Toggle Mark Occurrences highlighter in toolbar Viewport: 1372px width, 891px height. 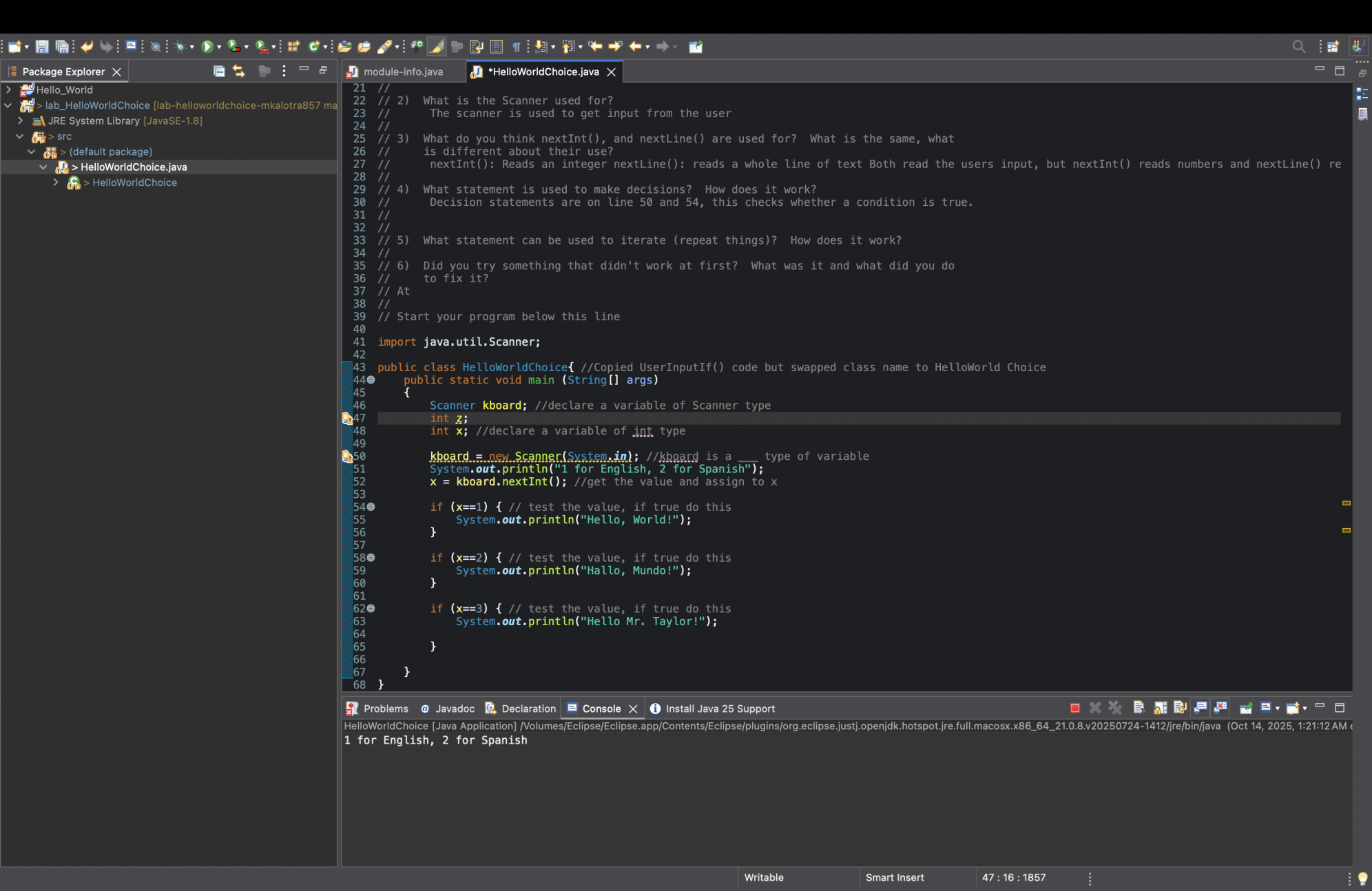coord(436,47)
